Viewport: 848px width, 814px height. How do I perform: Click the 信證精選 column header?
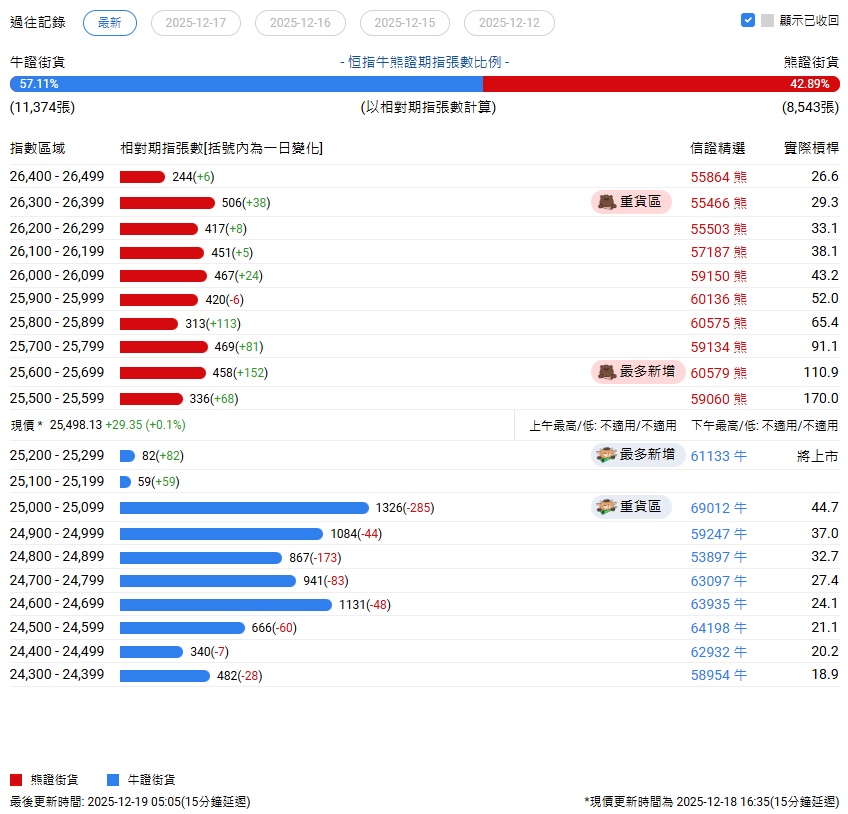point(718,148)
